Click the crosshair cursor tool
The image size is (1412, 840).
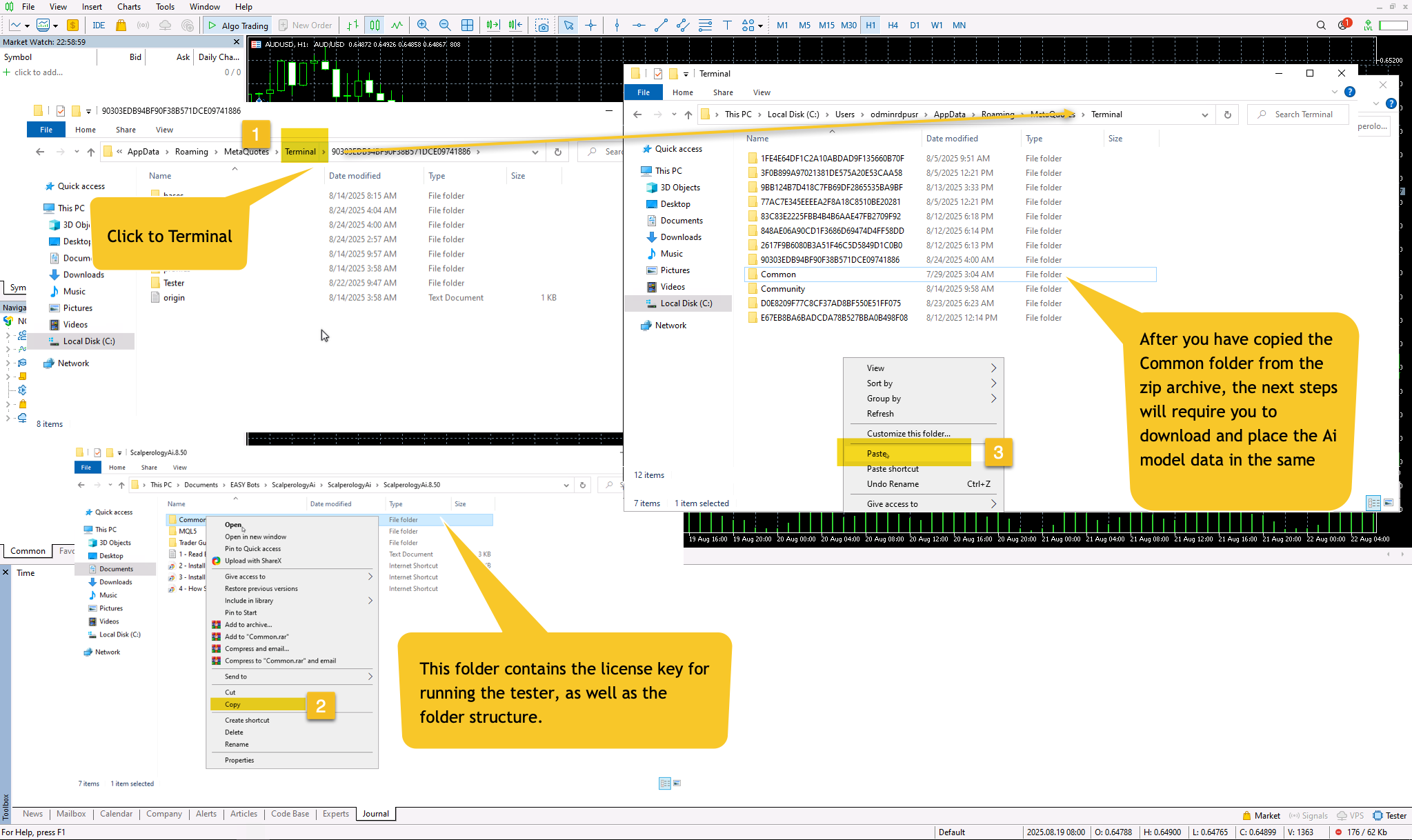pyautogui.click(x=590, y=26)
